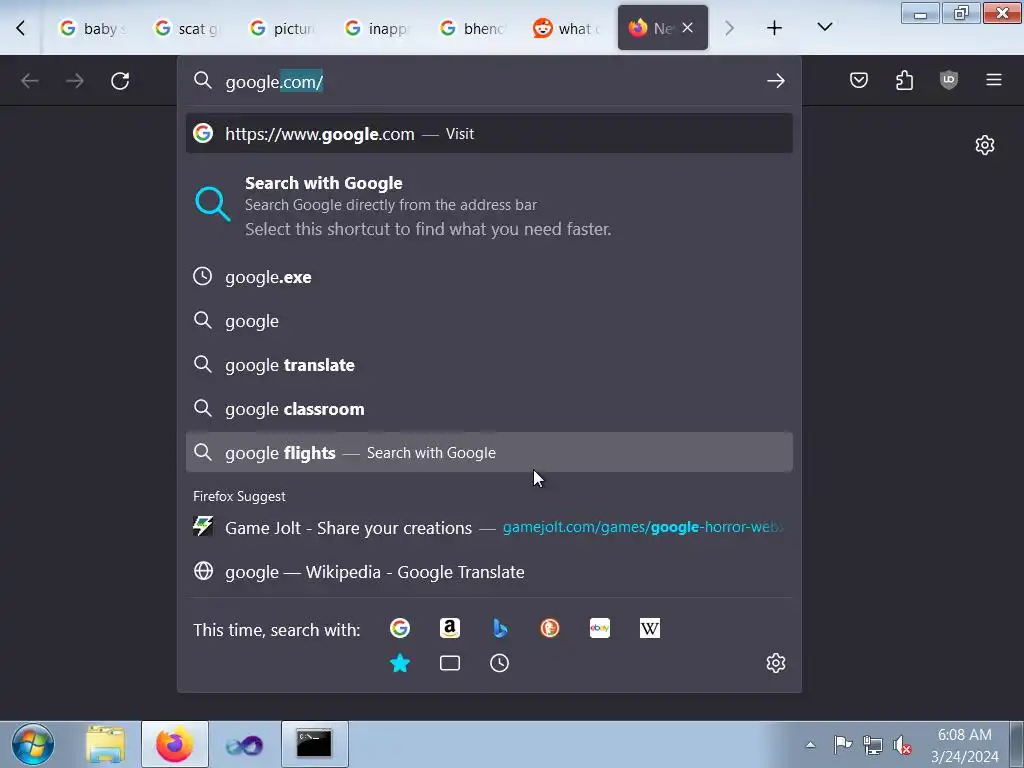Click the Action Center flag icon
This screenshot has height=768, width=1024.
842,744
